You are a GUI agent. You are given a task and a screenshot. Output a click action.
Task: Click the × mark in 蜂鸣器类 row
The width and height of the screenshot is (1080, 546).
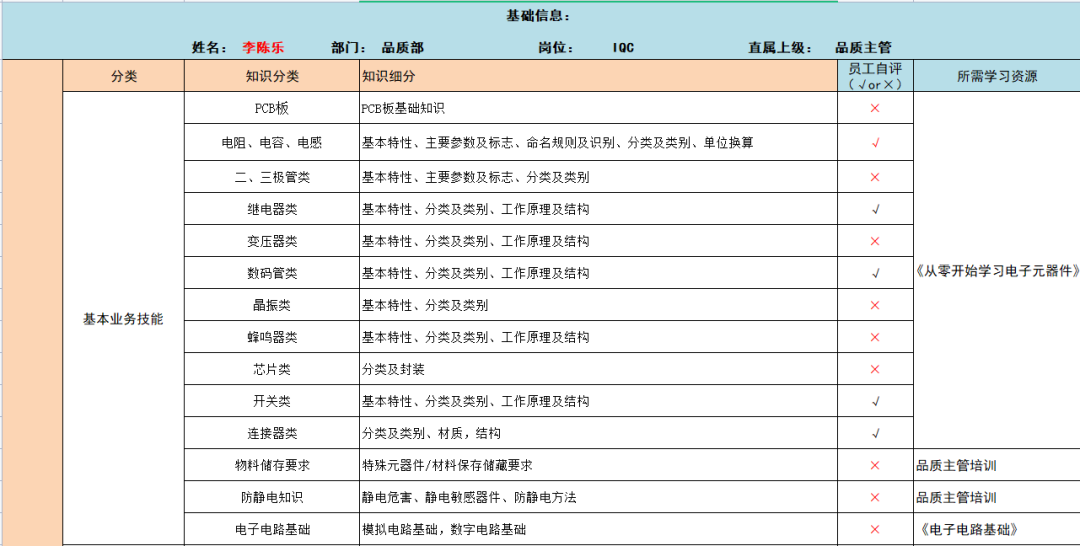[875, 337]
